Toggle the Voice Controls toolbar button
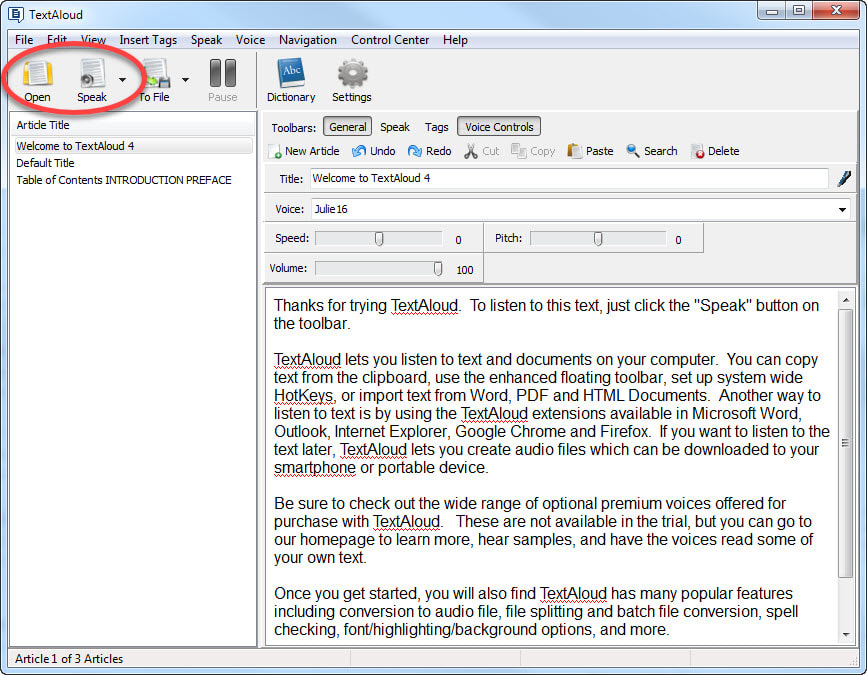This screenshot has height=675, width=867. point(499,127)
